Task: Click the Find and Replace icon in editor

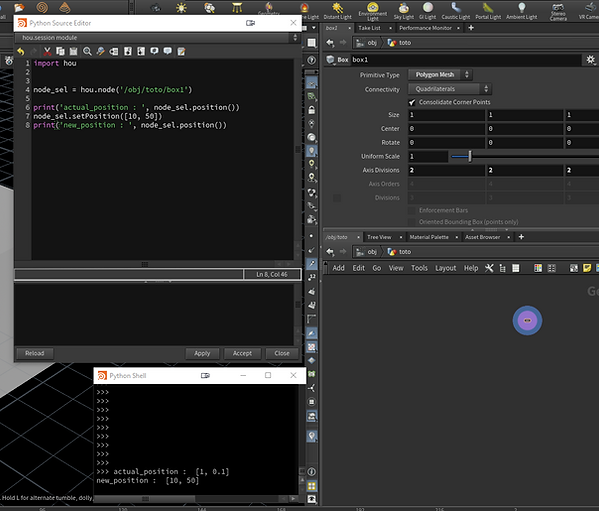Action: pyautogui.click(x=100, y=51)
